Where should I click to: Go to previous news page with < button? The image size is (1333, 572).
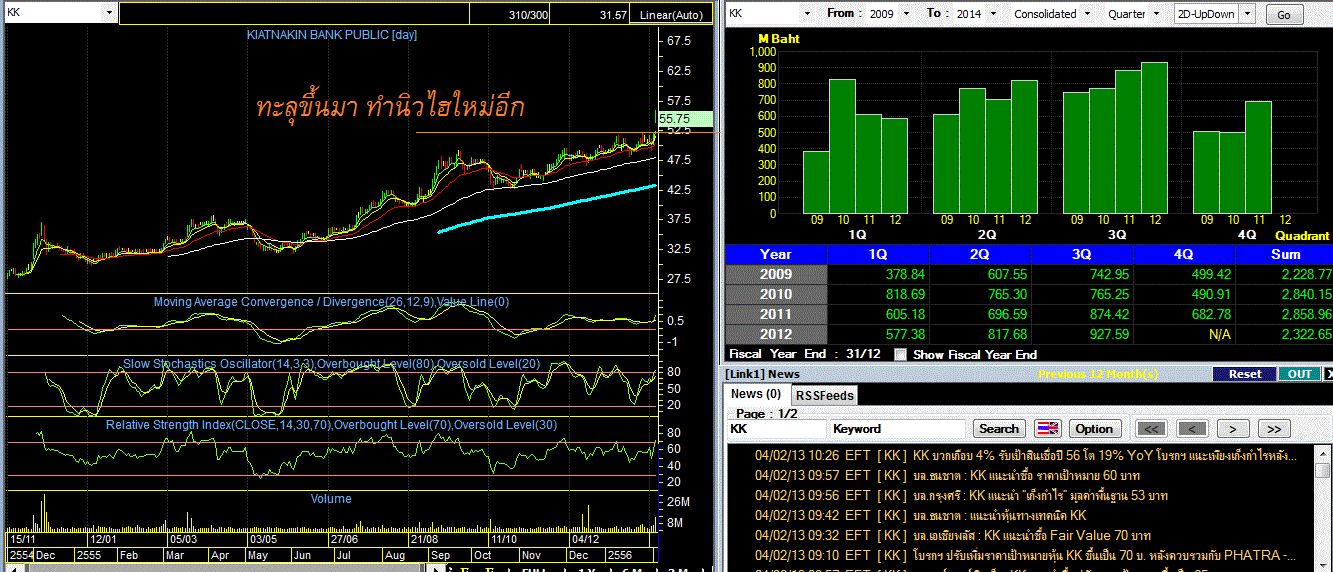(x=1192, y=429)
